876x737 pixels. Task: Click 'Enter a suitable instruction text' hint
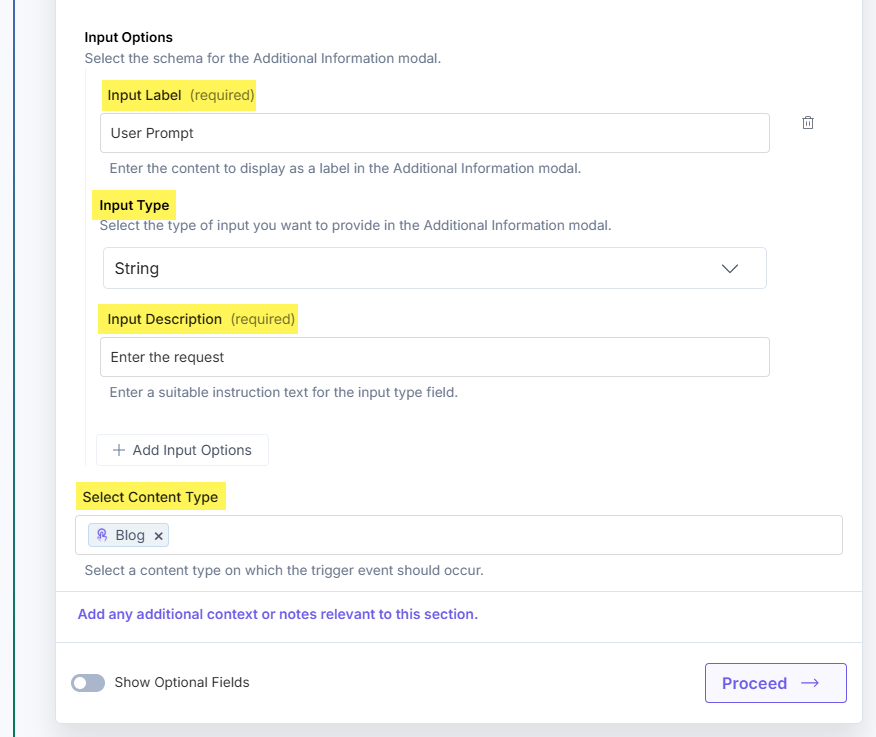coord(283,392)
